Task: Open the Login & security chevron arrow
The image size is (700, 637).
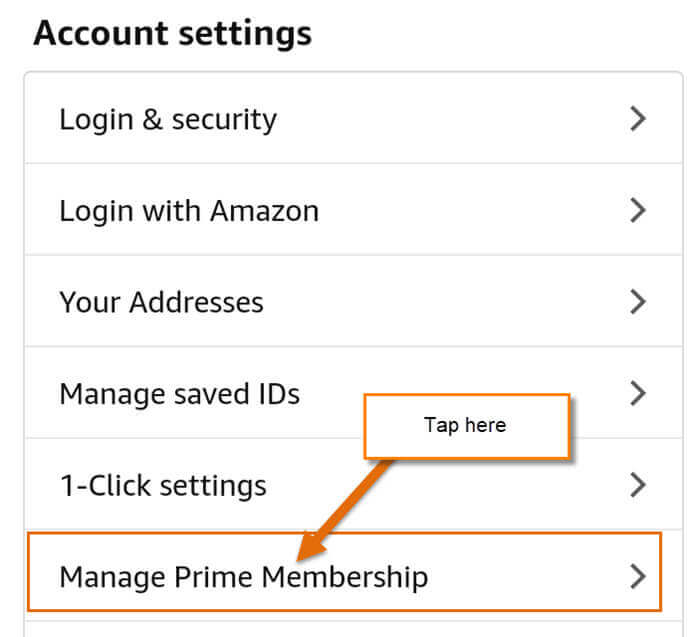Action: (638, 119)
